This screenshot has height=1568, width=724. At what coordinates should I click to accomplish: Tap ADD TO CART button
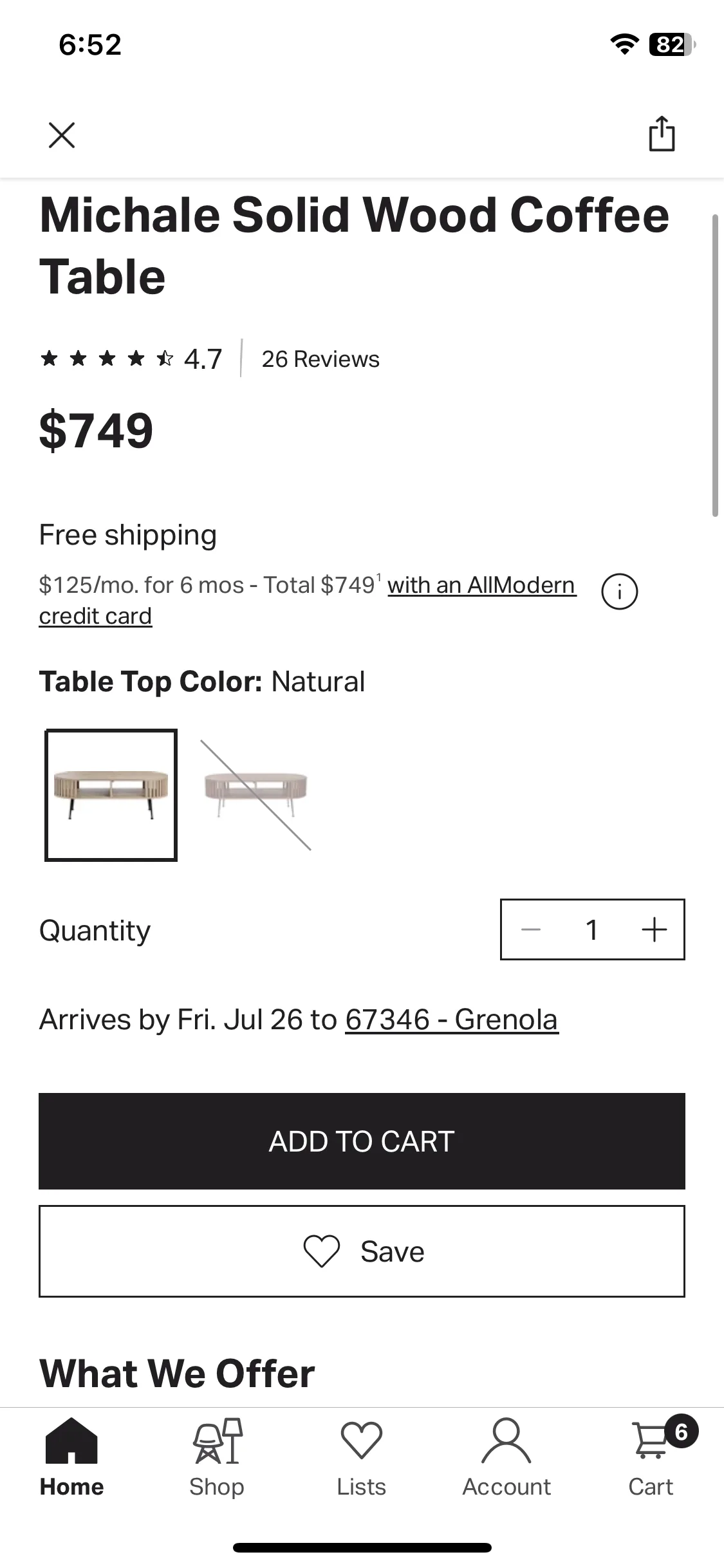click(x=362, y=1141)
